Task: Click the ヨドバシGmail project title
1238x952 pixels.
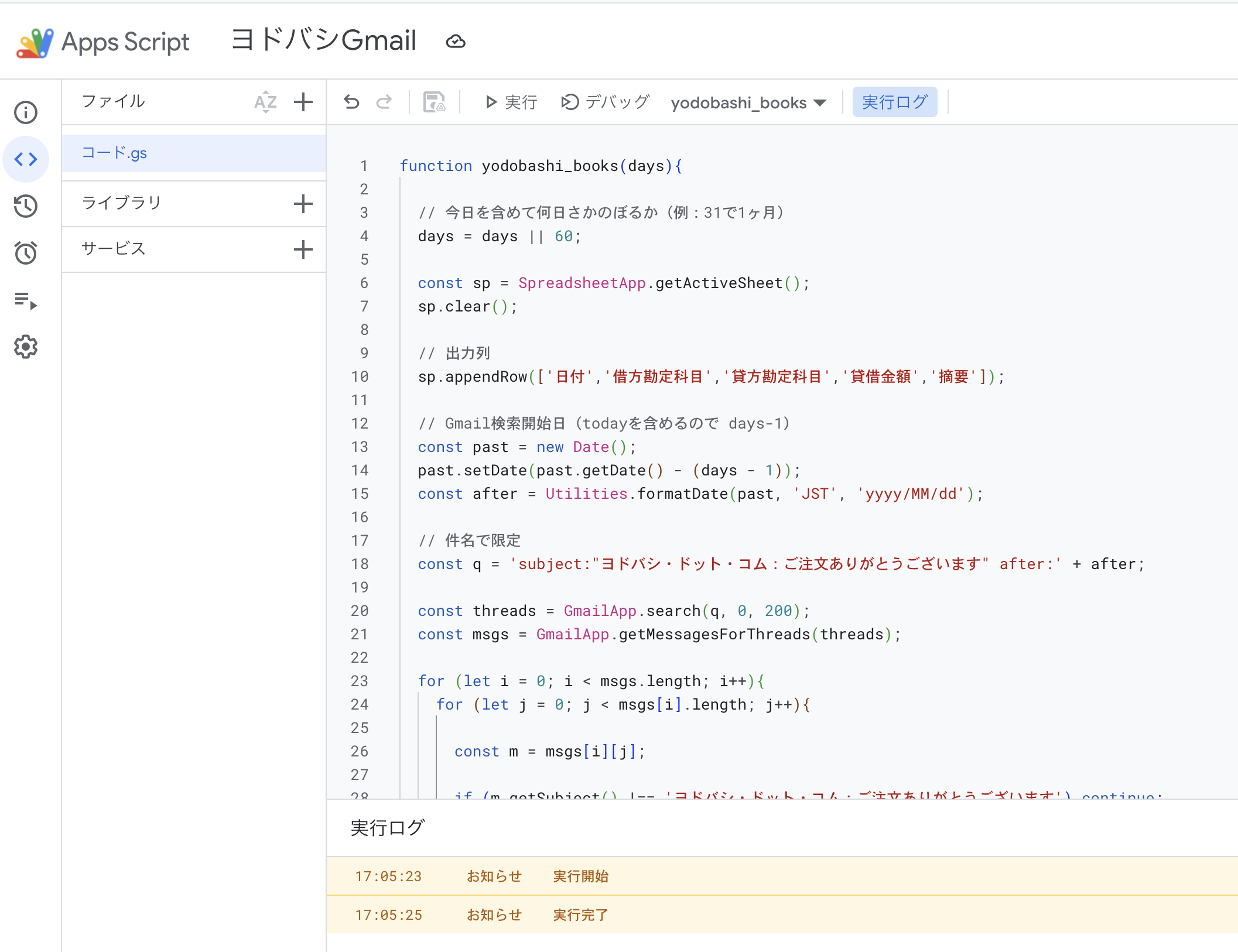Action: [x=324, y=41]
